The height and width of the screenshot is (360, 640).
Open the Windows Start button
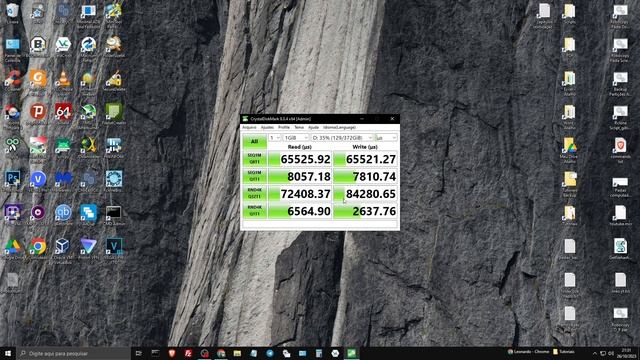(x=8, y=353)
